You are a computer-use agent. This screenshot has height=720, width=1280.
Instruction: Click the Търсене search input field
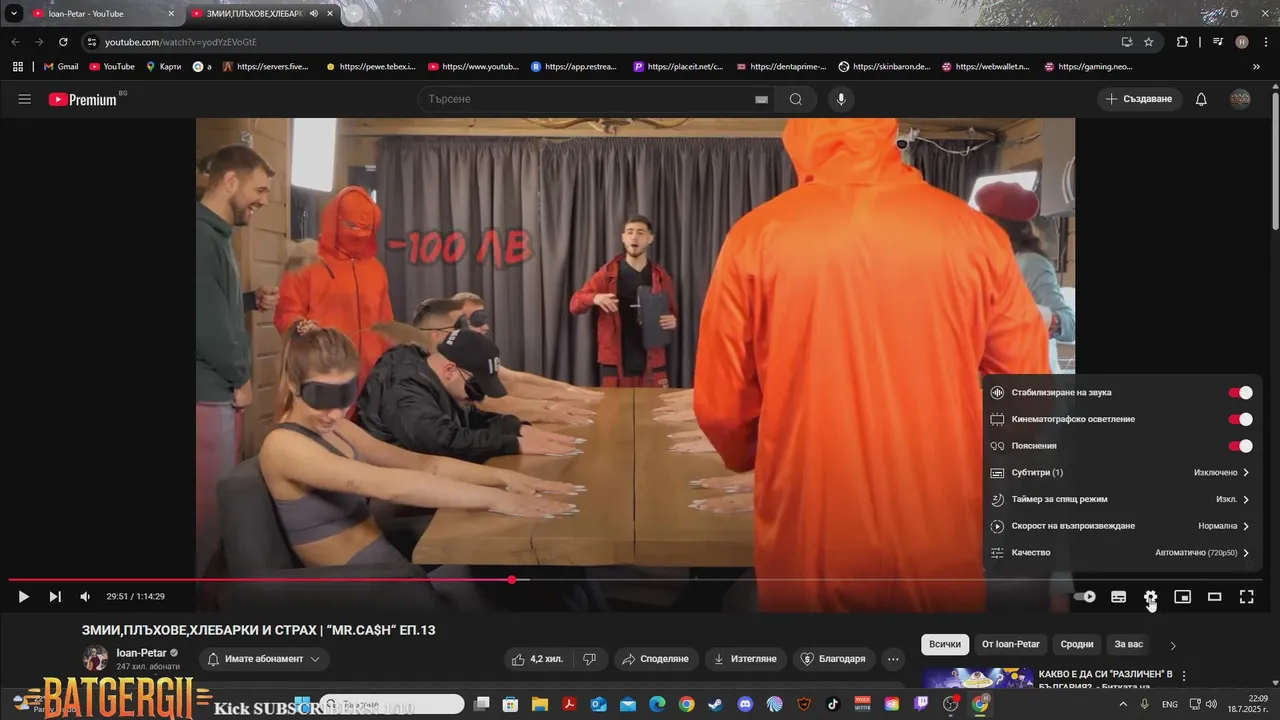click(x=588, y=99)
